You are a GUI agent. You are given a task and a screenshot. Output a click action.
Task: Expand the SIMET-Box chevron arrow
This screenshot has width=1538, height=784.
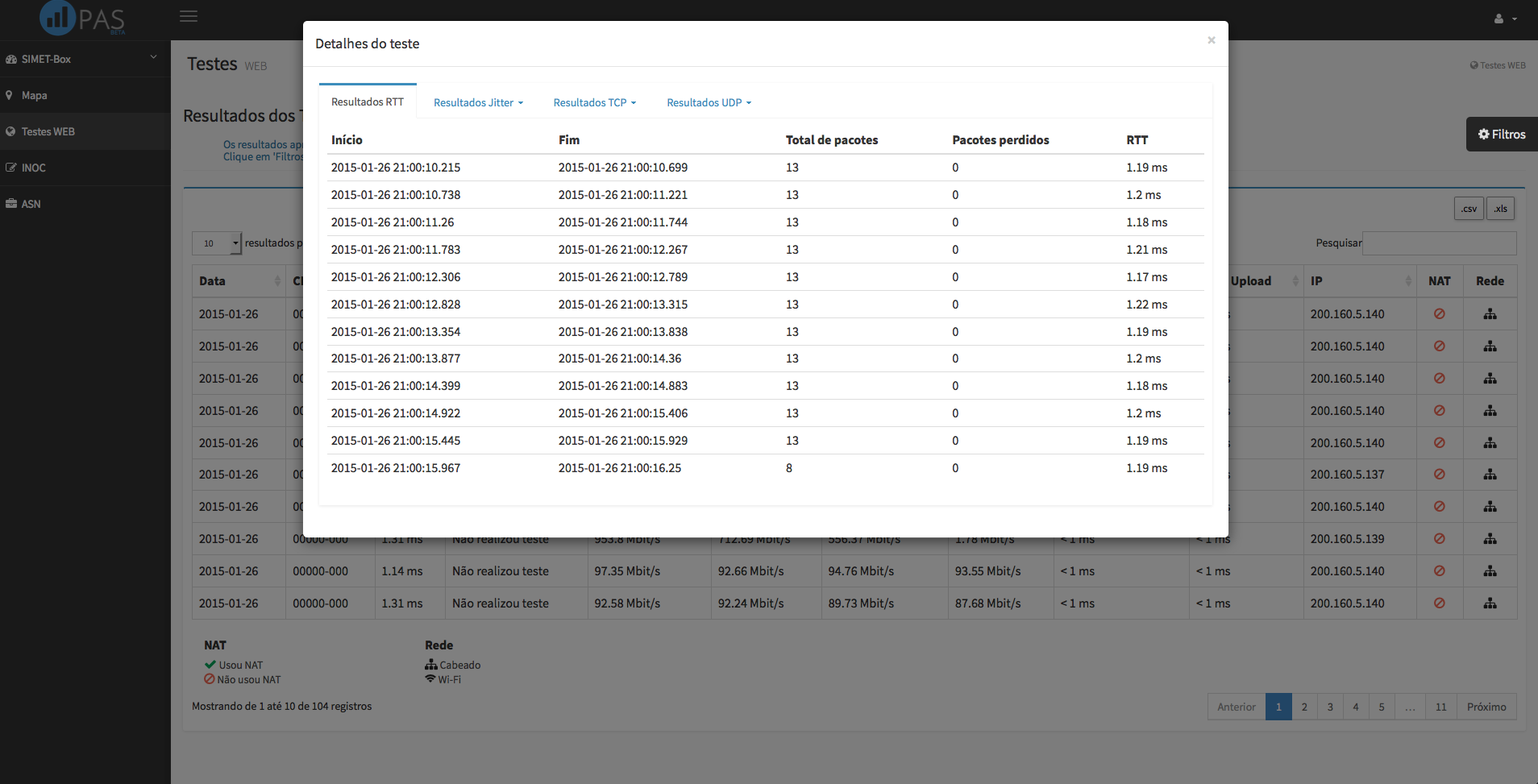click(x=153, y=57)
